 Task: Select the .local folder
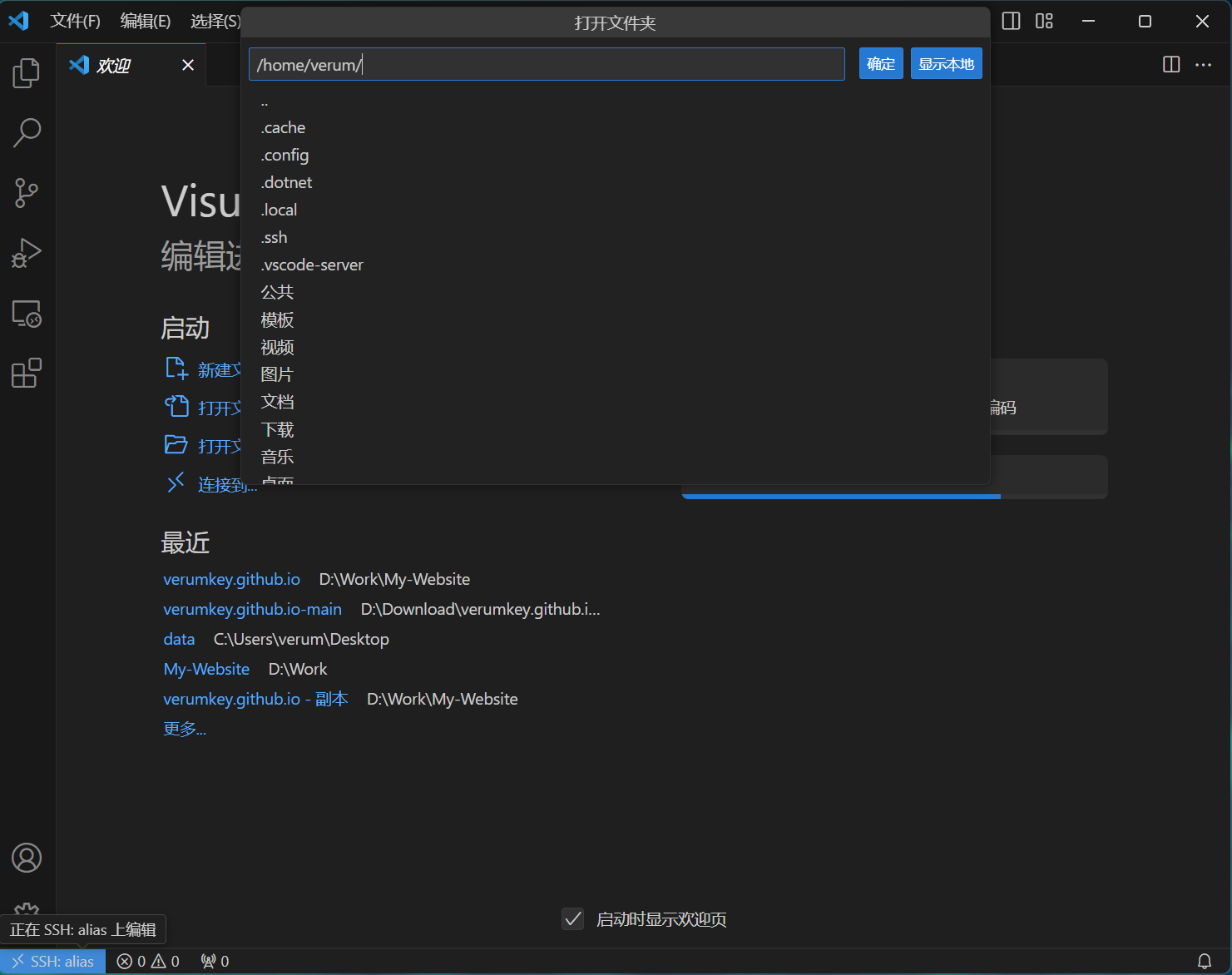click(616, 210)
